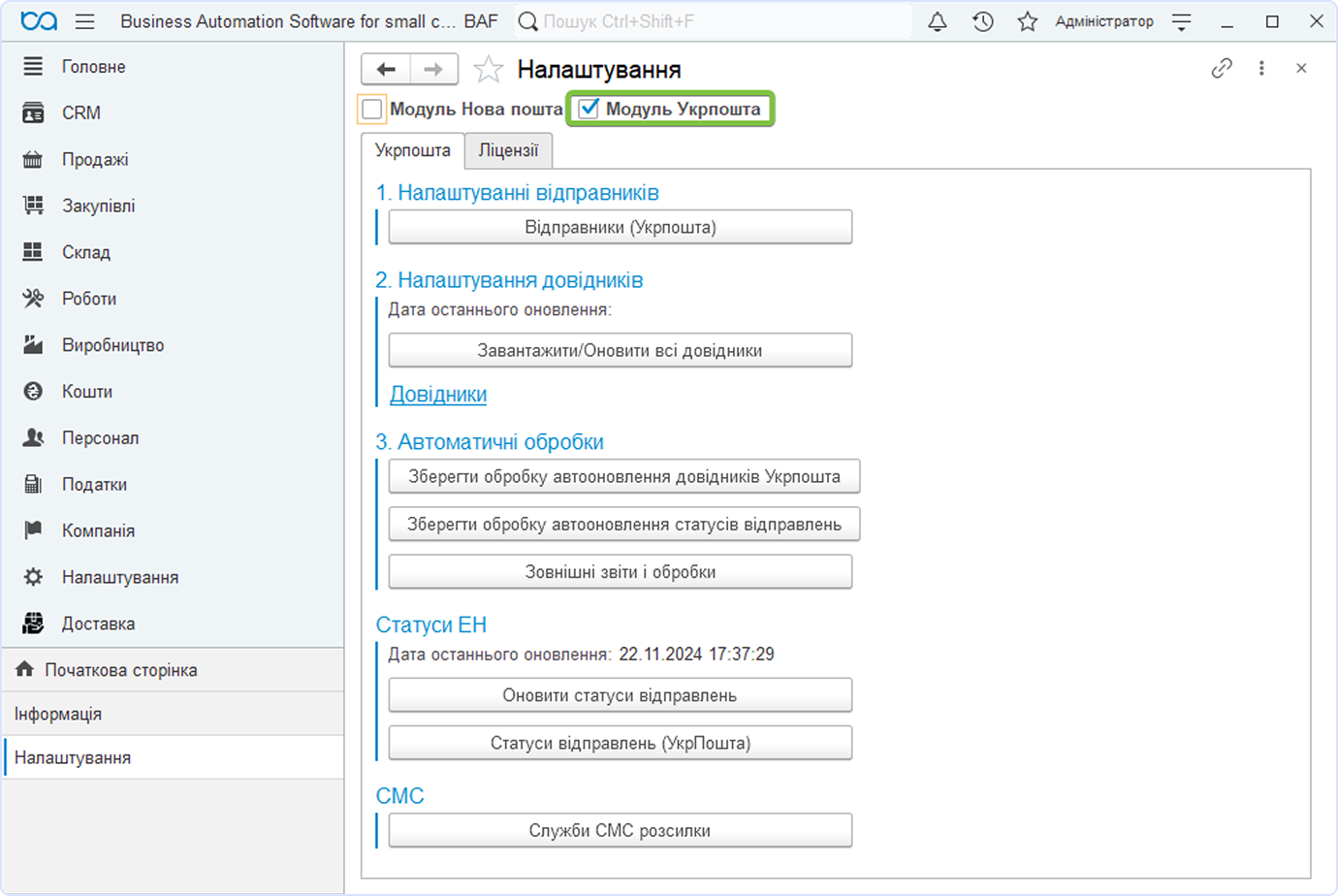Close the Налаштування form tab
This screenshot has height=896, width=1338.
(x=1301, y=68)
